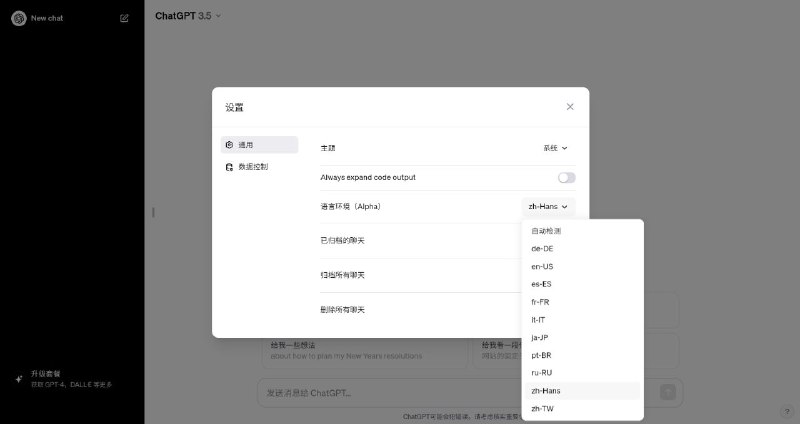Open the 主题 theme dropdown showing 系统

click(x=555, y=148)
